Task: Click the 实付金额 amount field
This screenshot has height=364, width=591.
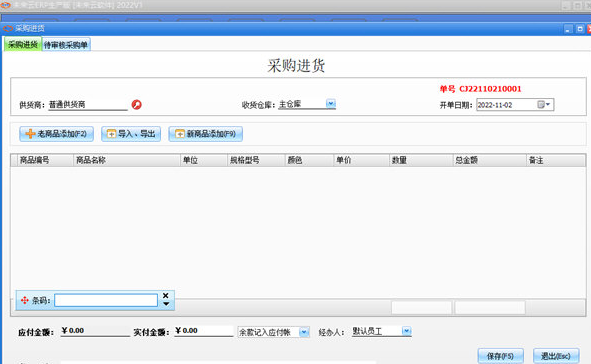Action: (x=204, y=331)
